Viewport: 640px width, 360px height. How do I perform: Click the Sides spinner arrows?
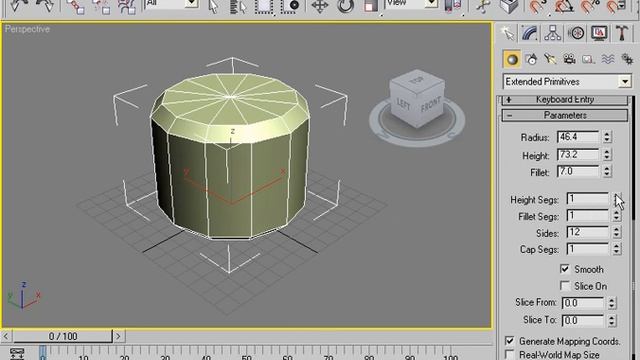tap(617, 233)
